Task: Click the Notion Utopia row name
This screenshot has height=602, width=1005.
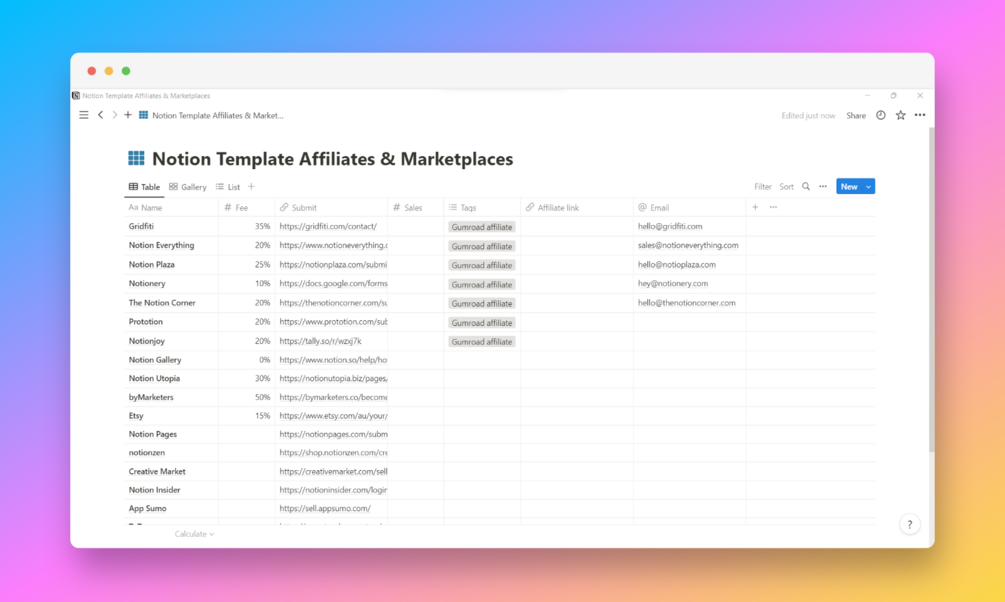Action: [x=154, y=378]
